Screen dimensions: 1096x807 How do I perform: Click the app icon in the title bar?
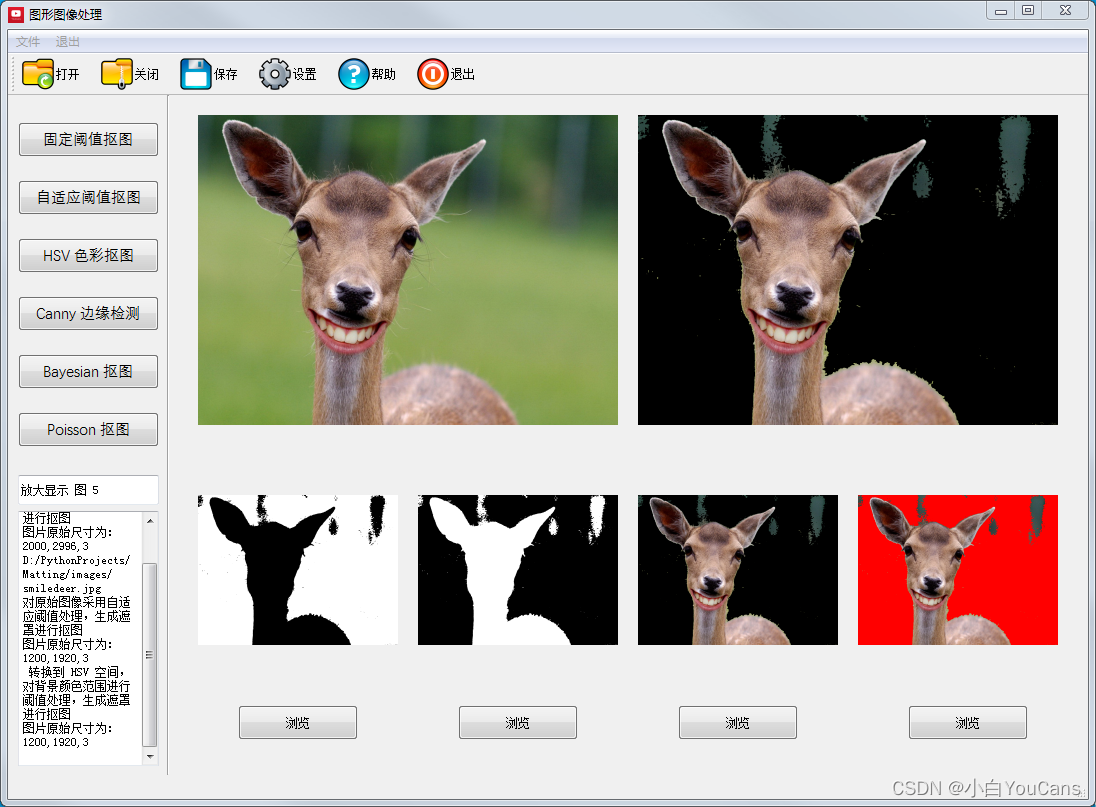[x=15, y=14]
